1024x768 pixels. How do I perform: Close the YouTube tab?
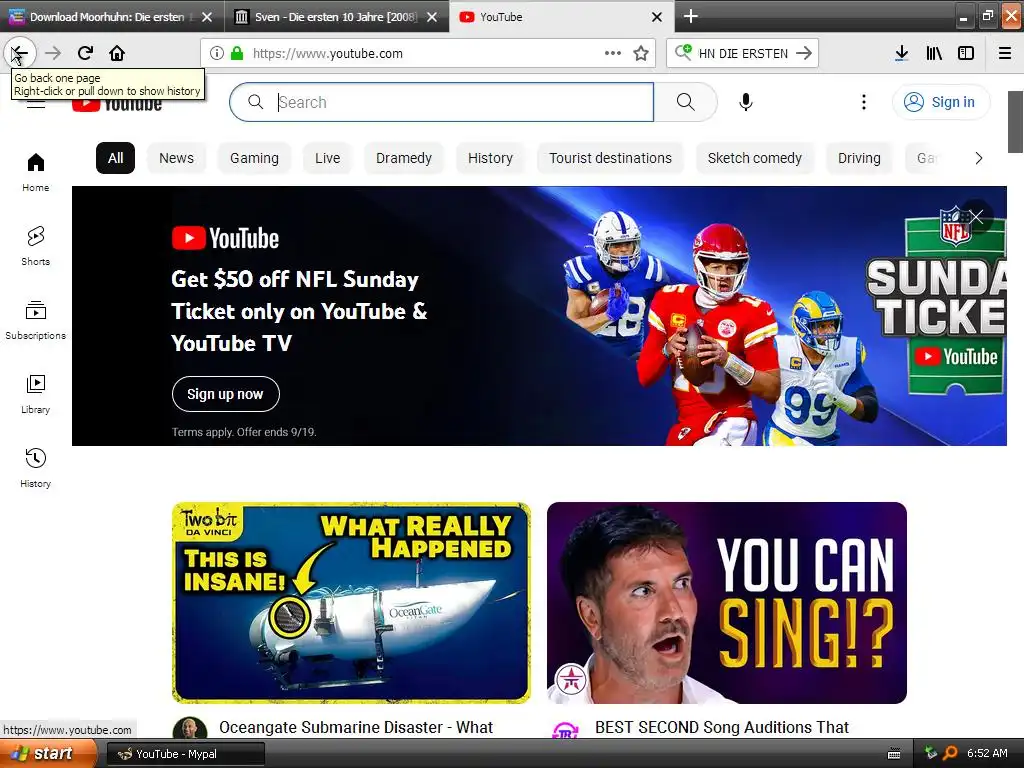pos(657,17)
